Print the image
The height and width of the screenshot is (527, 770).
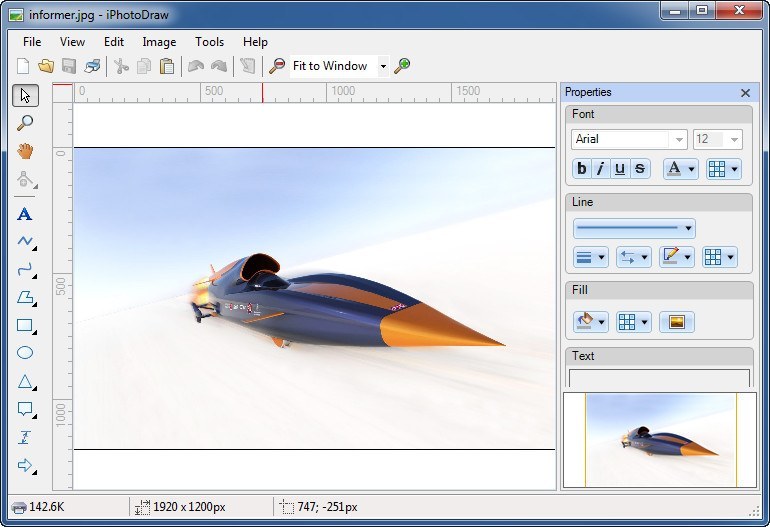[x=92, y=66]
